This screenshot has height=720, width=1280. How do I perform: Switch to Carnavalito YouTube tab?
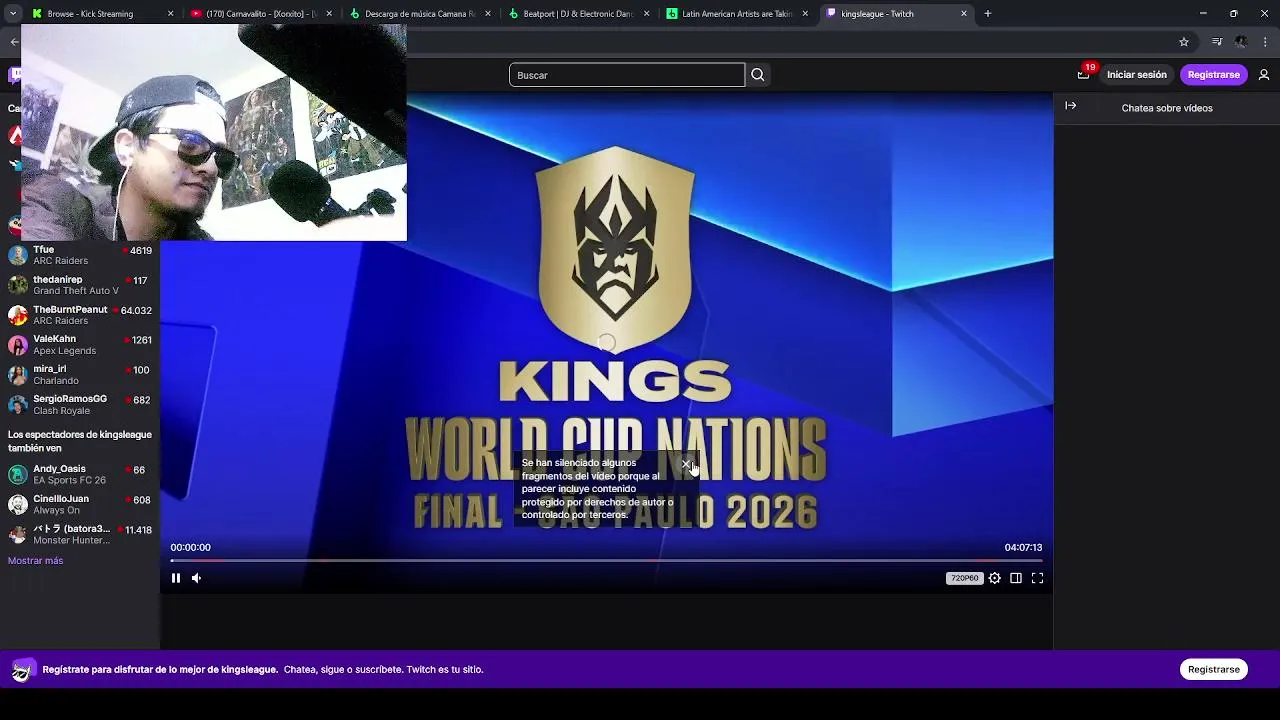(x=262, y=14)
